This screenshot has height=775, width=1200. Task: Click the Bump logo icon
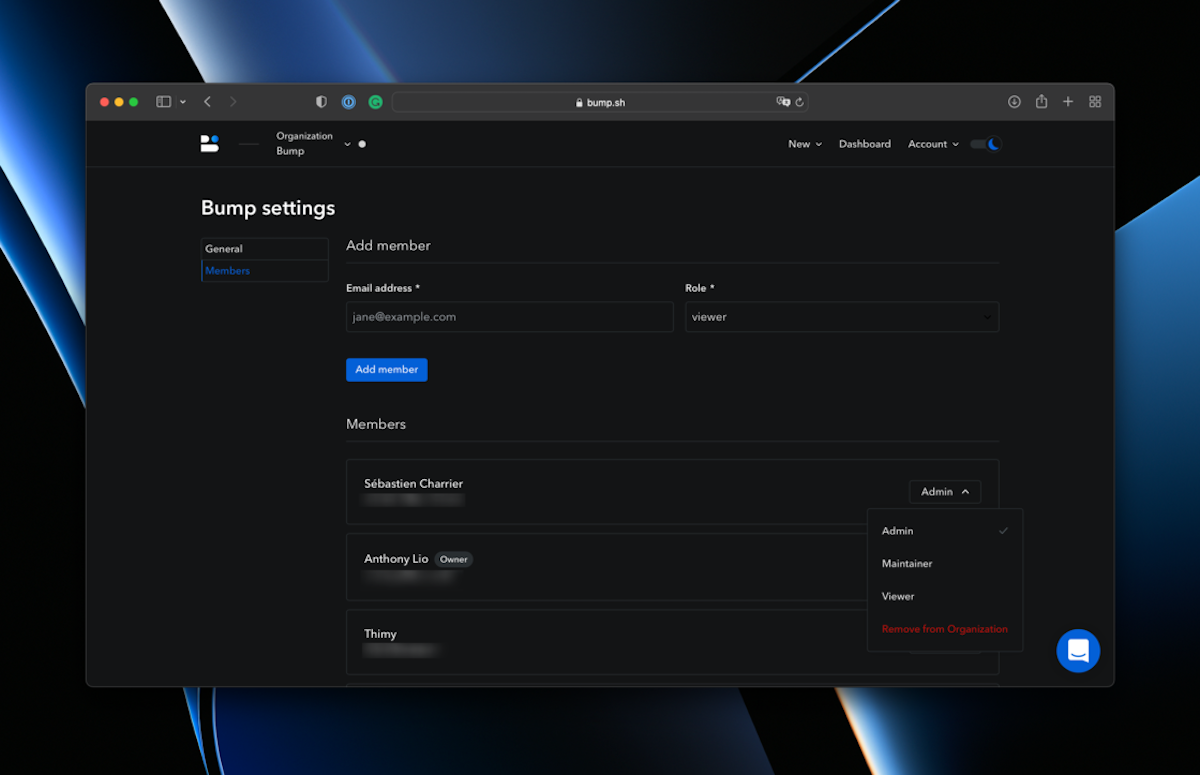click(209, 144)
